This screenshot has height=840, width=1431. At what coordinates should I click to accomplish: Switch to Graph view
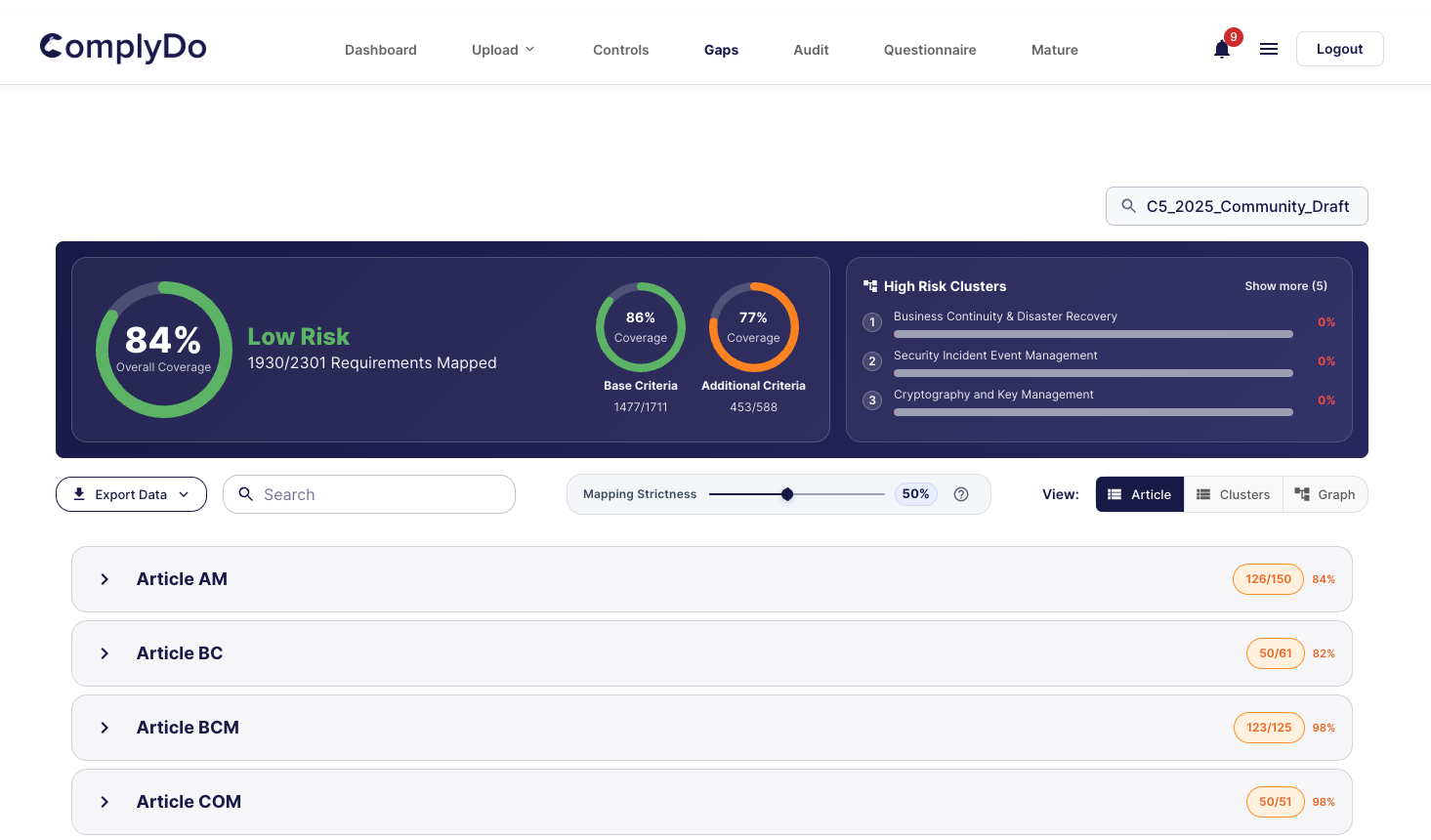[1325, 494]
